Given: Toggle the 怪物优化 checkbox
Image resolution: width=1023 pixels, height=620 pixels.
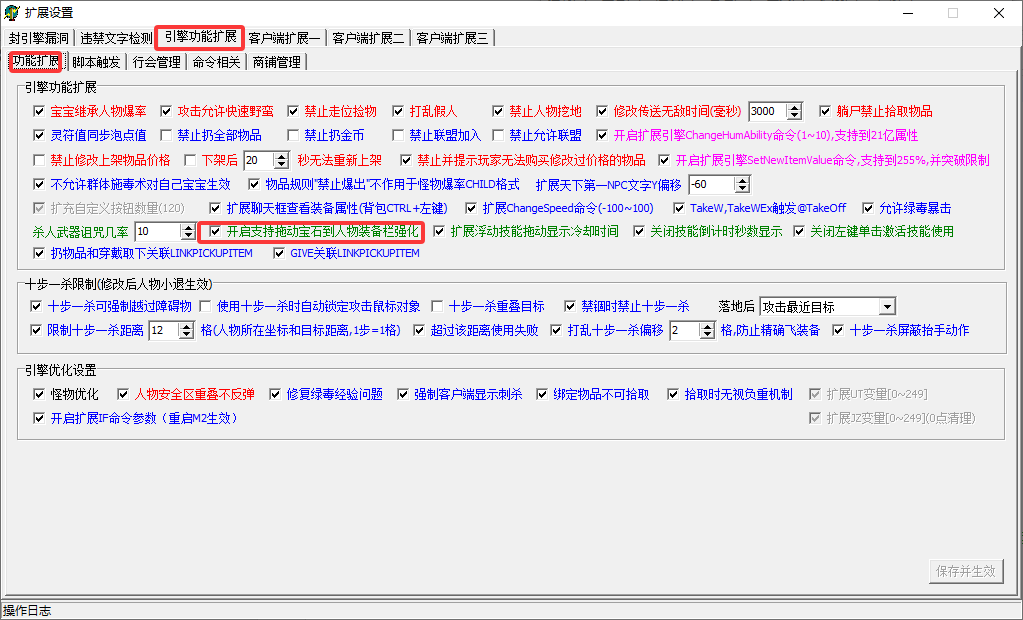Looking at the screenshot, I should [x=39, y=394].
